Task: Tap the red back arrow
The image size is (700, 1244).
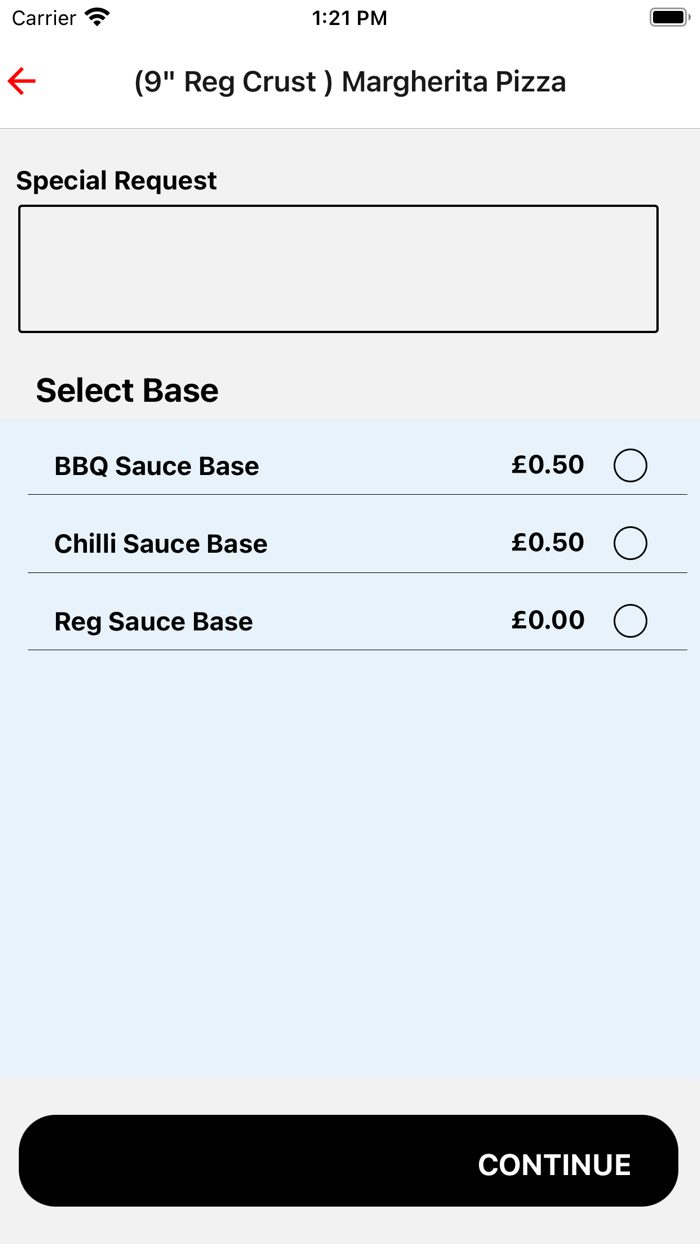Action: point(22,81)
